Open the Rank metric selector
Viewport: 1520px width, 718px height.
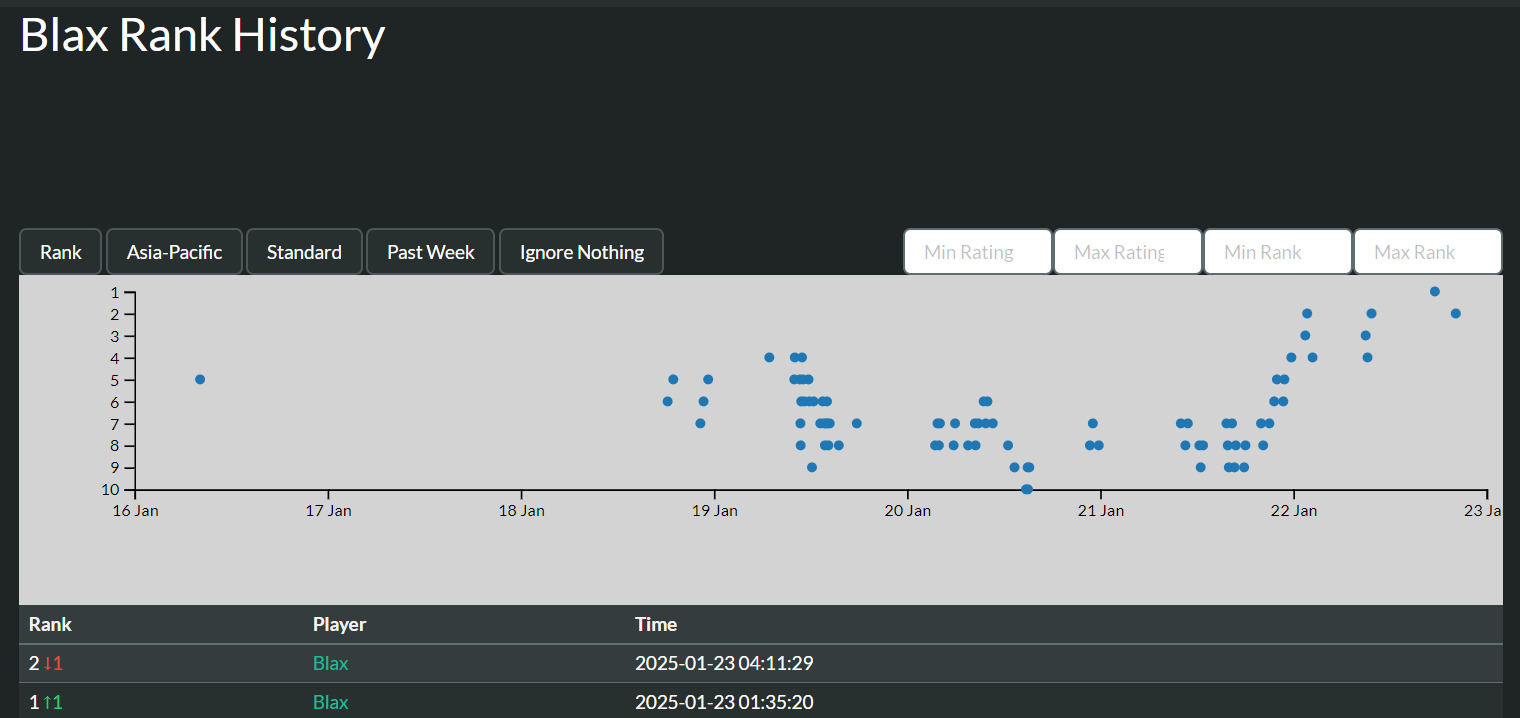(60, 252)
